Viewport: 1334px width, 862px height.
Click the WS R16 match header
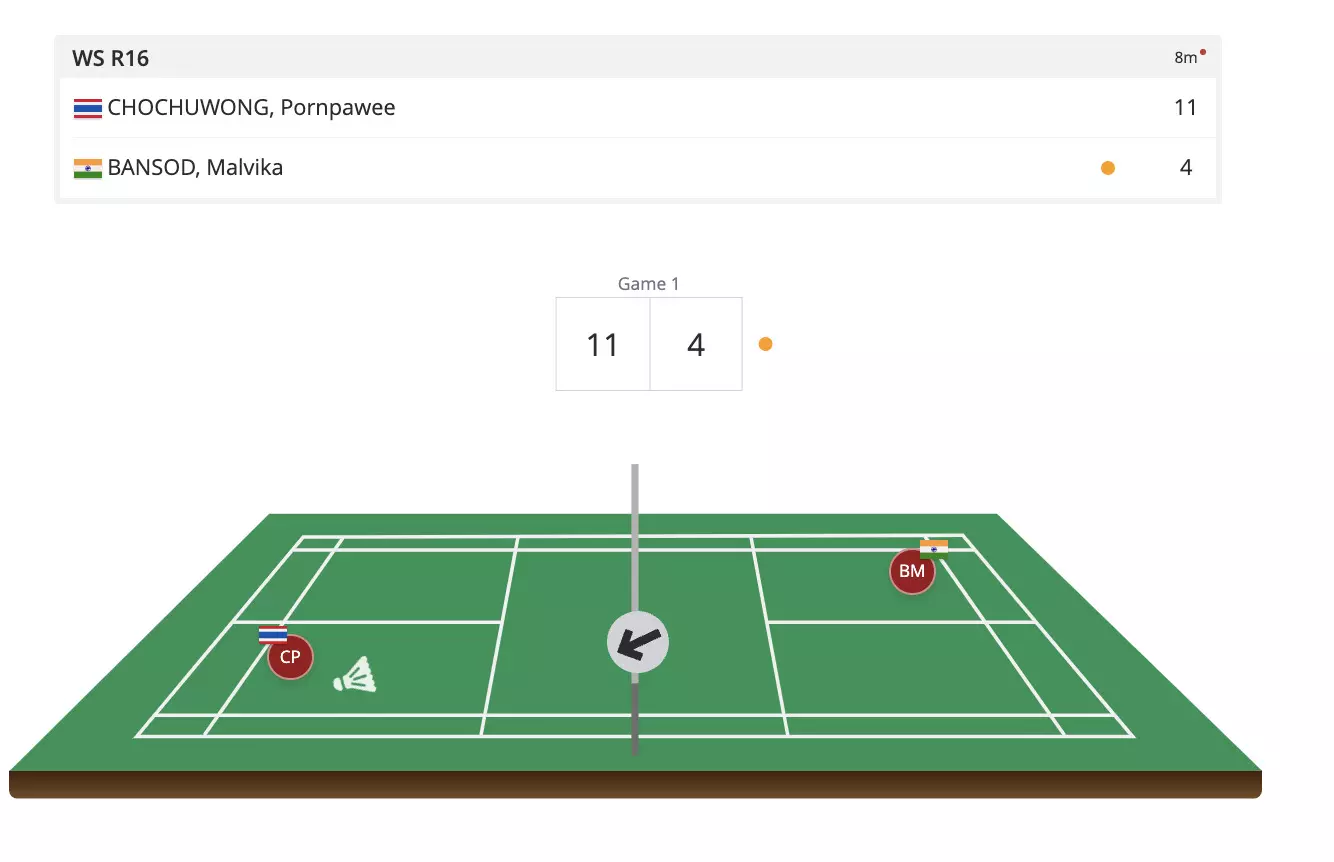(x=111, y=58)
